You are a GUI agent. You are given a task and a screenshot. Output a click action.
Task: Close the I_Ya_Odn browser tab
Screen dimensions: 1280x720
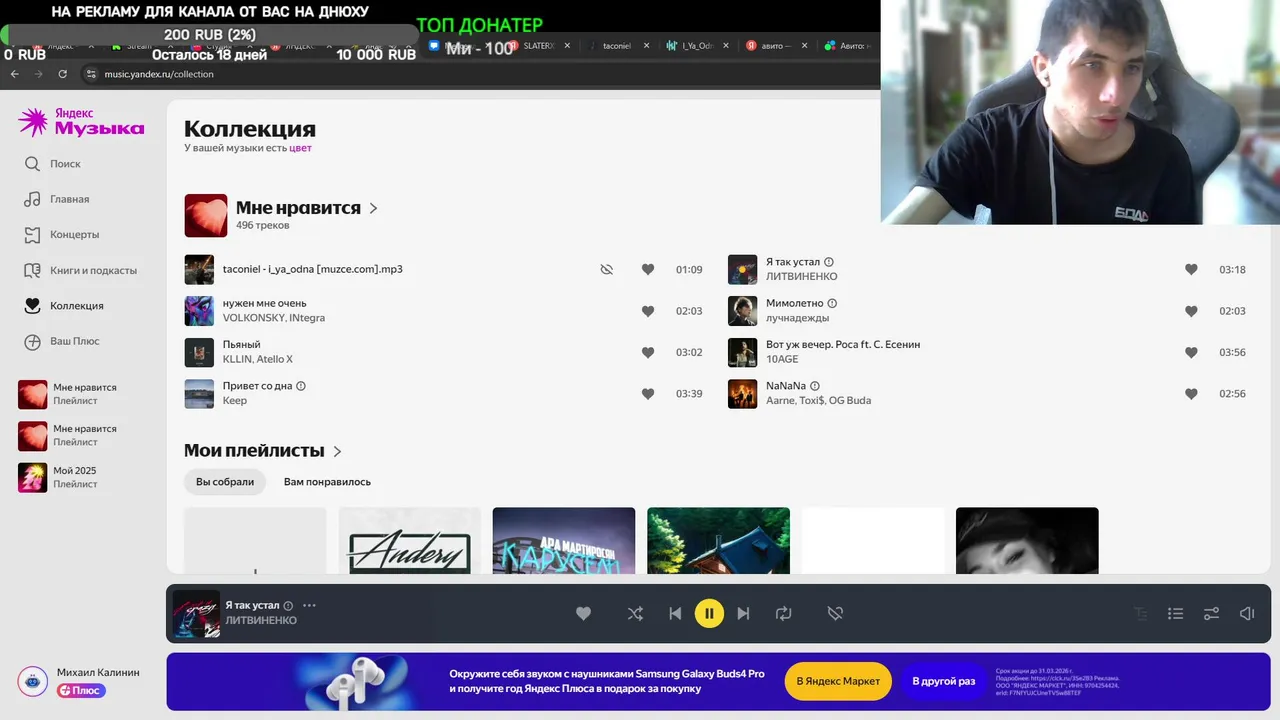(x=725, y=46)
